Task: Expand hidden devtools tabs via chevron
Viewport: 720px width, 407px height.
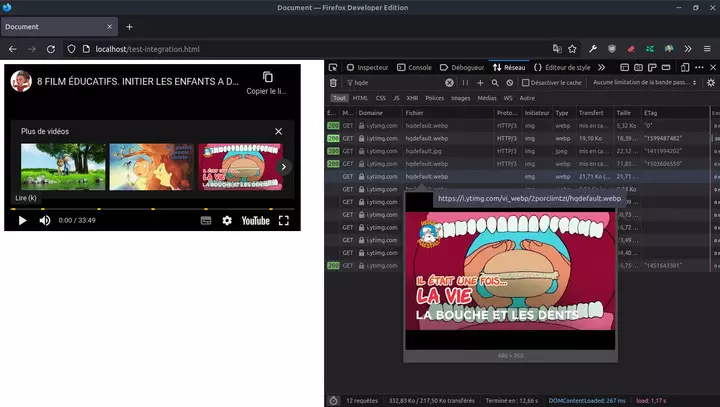Action: click(x=602, y=68)
